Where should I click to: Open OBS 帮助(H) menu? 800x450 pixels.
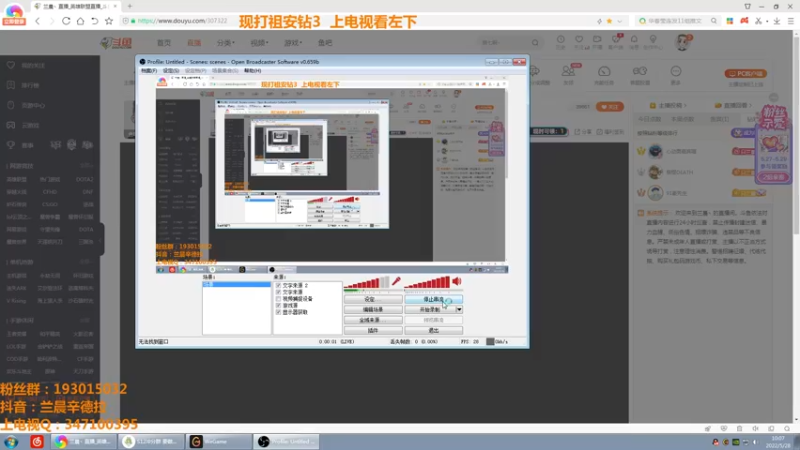[x=253, y=70]
